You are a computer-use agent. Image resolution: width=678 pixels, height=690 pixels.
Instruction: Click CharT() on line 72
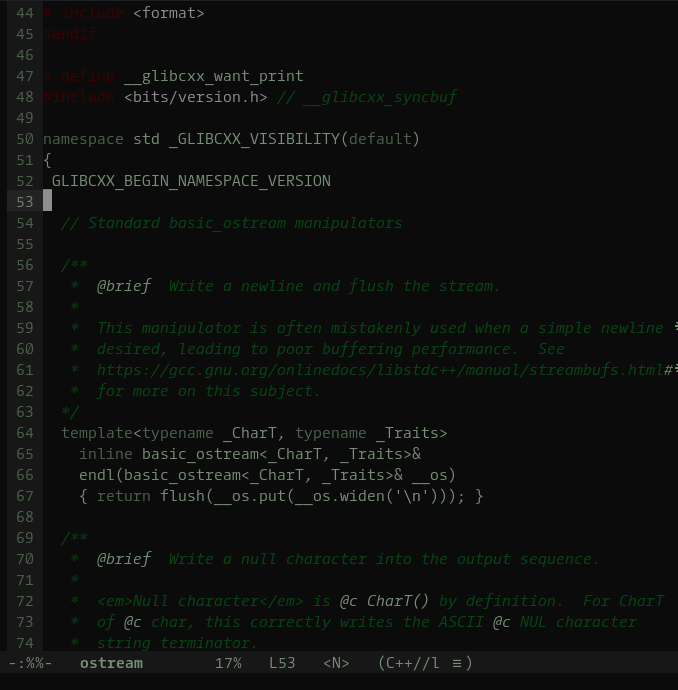[x=398, y=601]
